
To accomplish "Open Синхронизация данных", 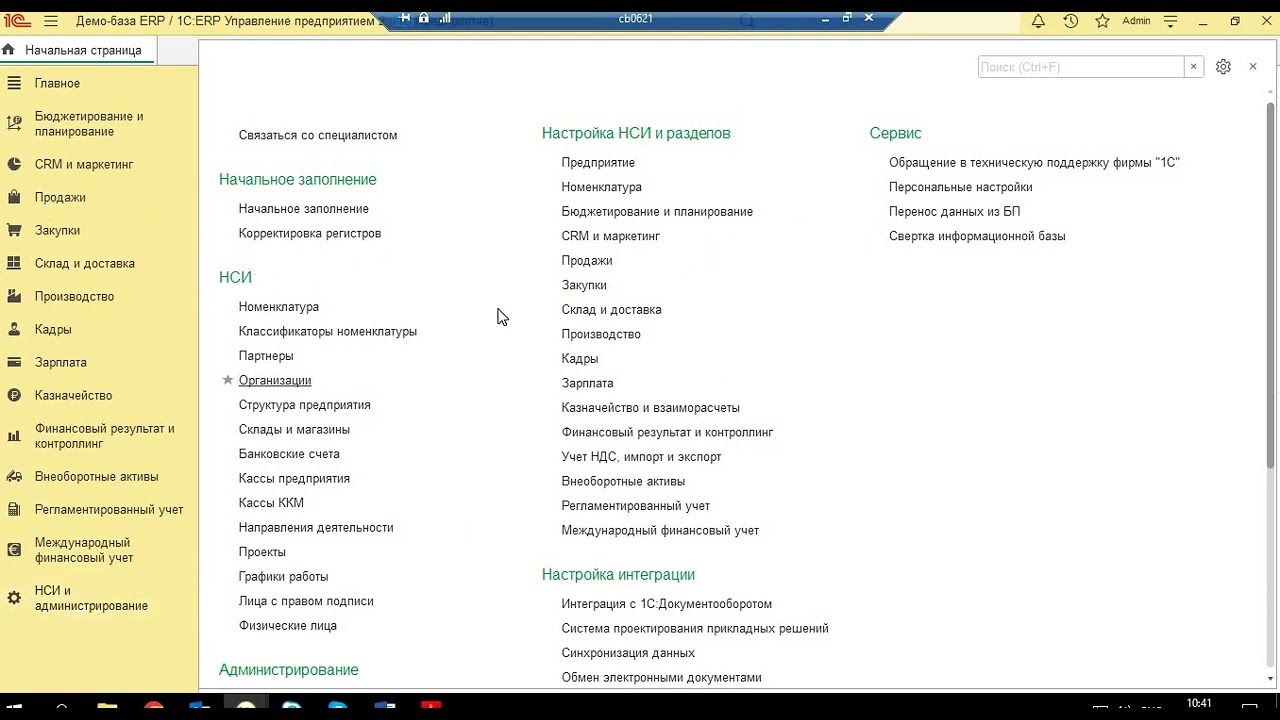I will pos(628,653).
